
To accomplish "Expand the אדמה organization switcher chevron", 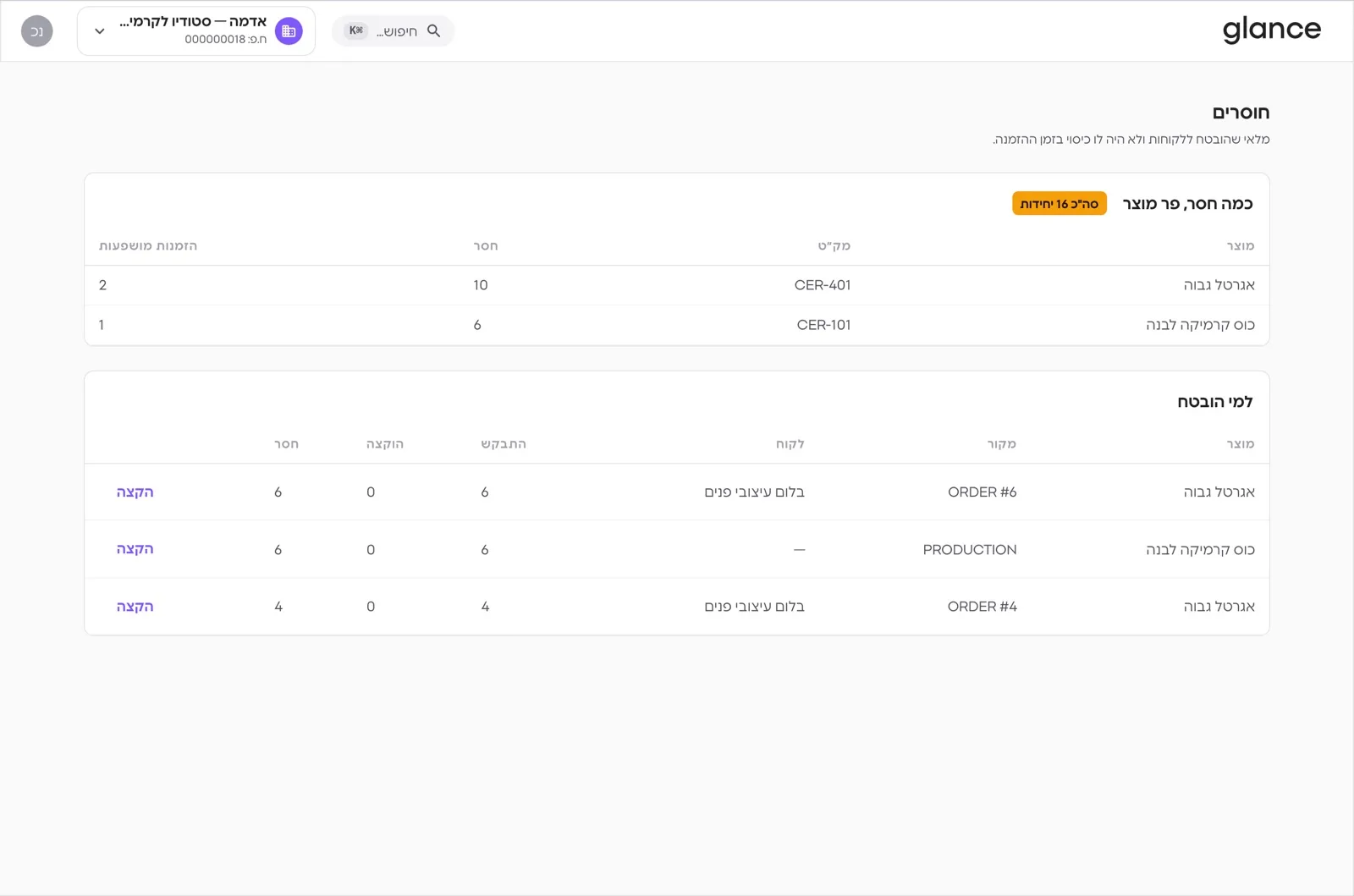I will pos(100,31).
